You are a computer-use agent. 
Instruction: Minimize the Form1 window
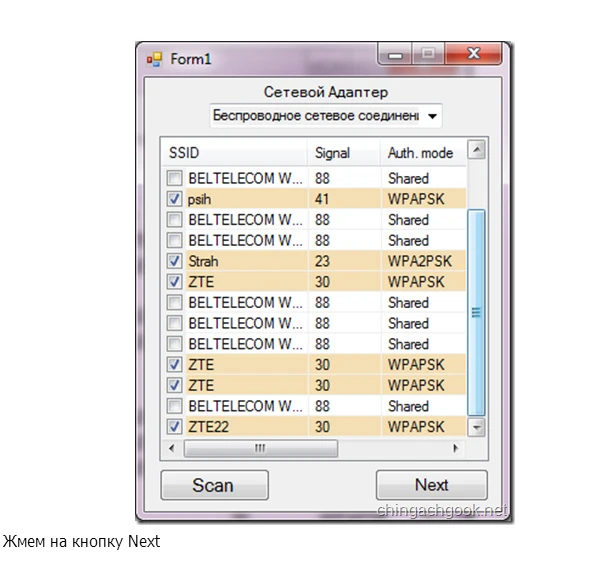395,54
